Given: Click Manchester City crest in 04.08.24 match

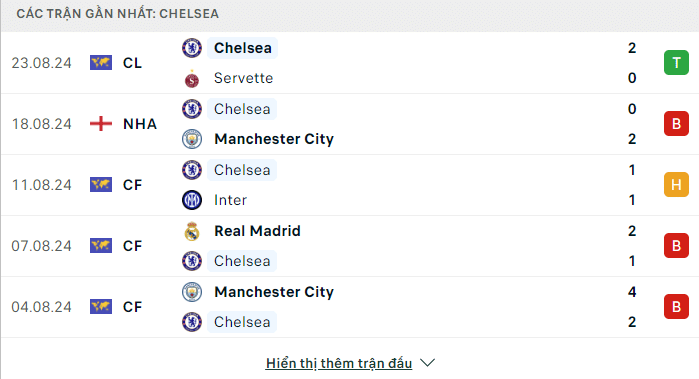Looking at the screenshot, I should (192, 292).
